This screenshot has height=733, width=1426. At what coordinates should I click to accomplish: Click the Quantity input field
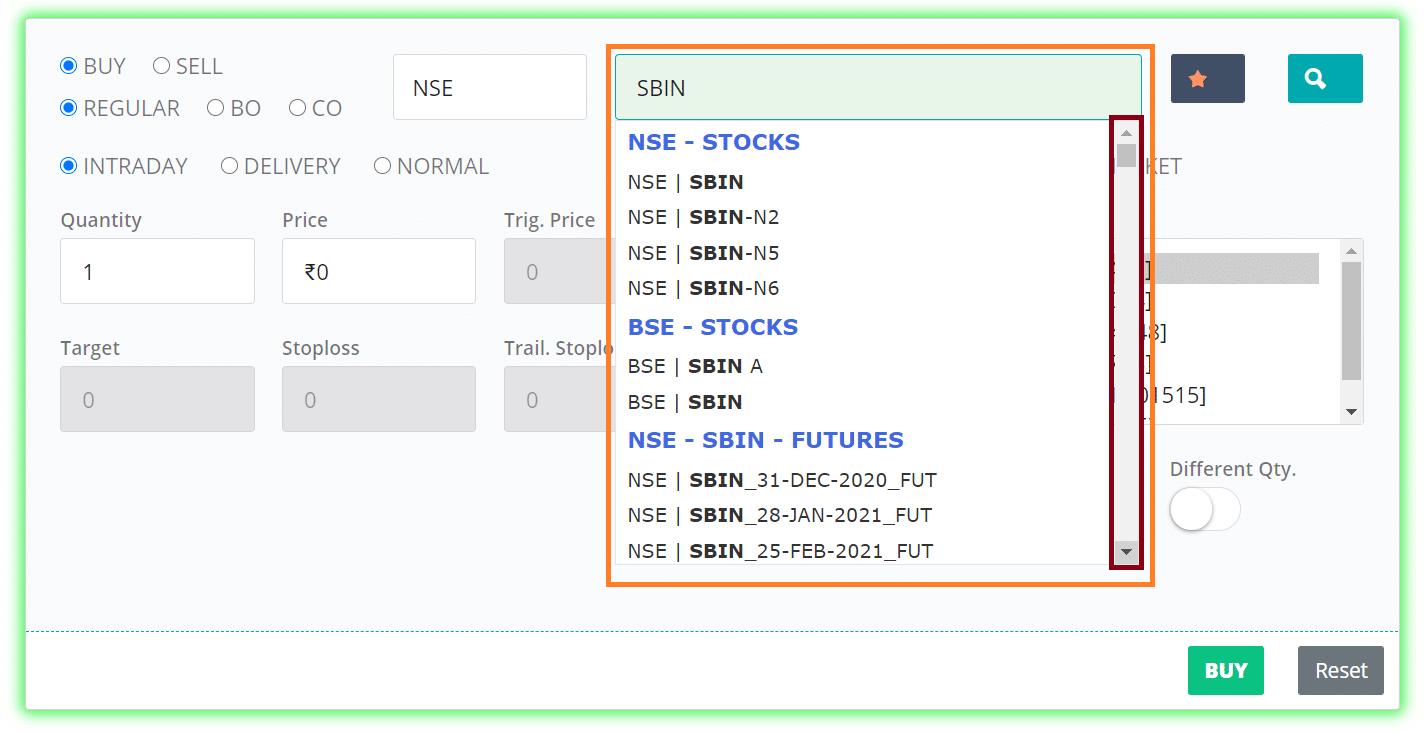157,271
